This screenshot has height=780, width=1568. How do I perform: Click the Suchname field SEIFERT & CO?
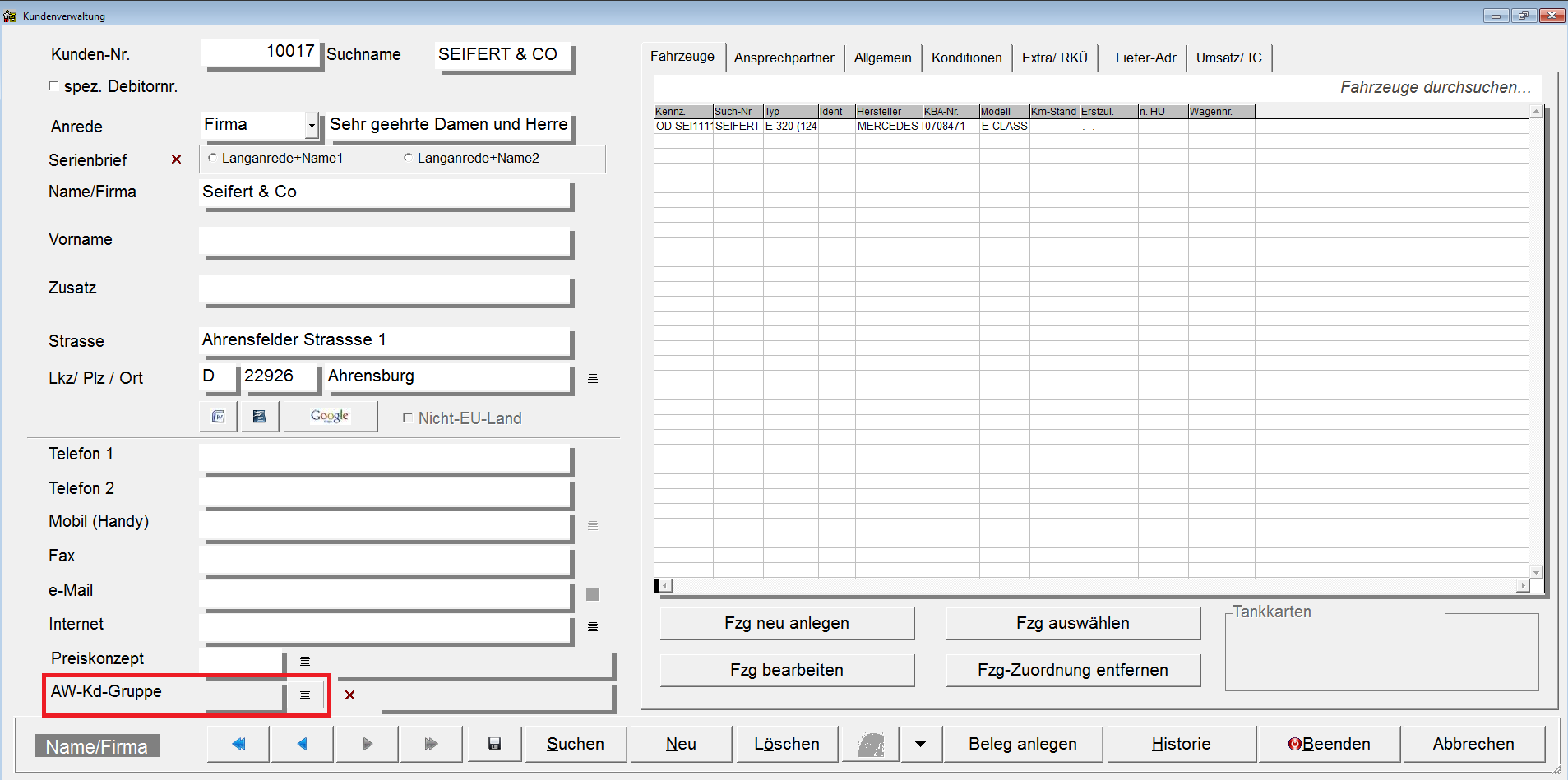click(504, 56)
